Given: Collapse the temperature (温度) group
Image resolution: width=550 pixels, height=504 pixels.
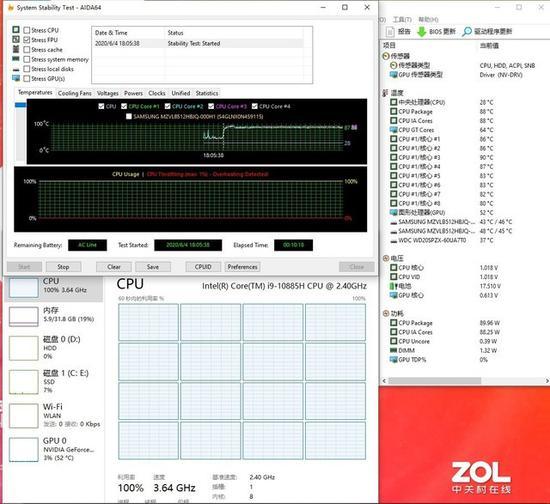Looking at the screenshot, I should coord(386,93).
